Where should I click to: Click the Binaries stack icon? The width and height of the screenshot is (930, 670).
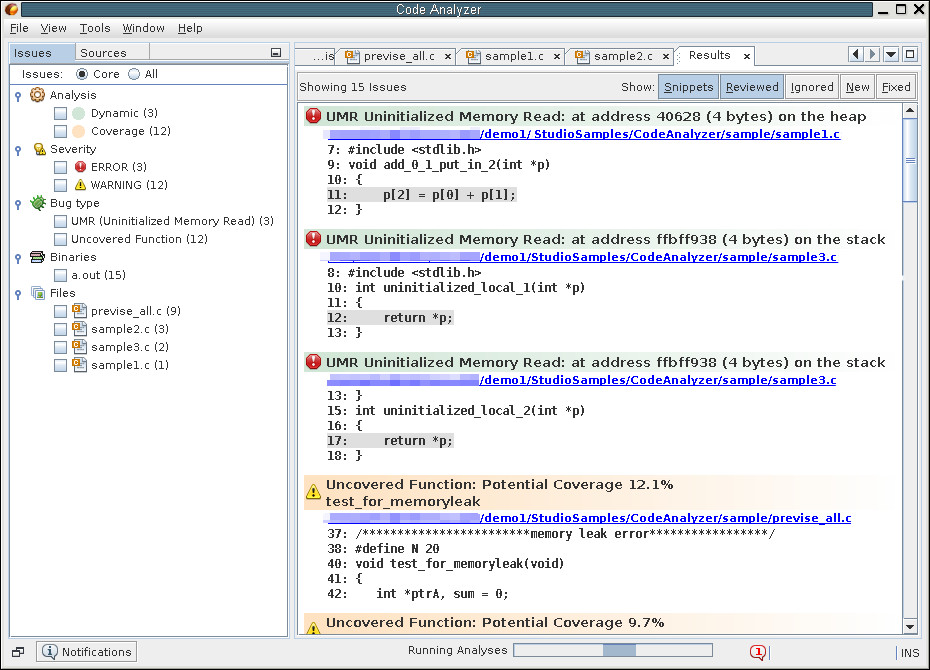coord(38,257)
